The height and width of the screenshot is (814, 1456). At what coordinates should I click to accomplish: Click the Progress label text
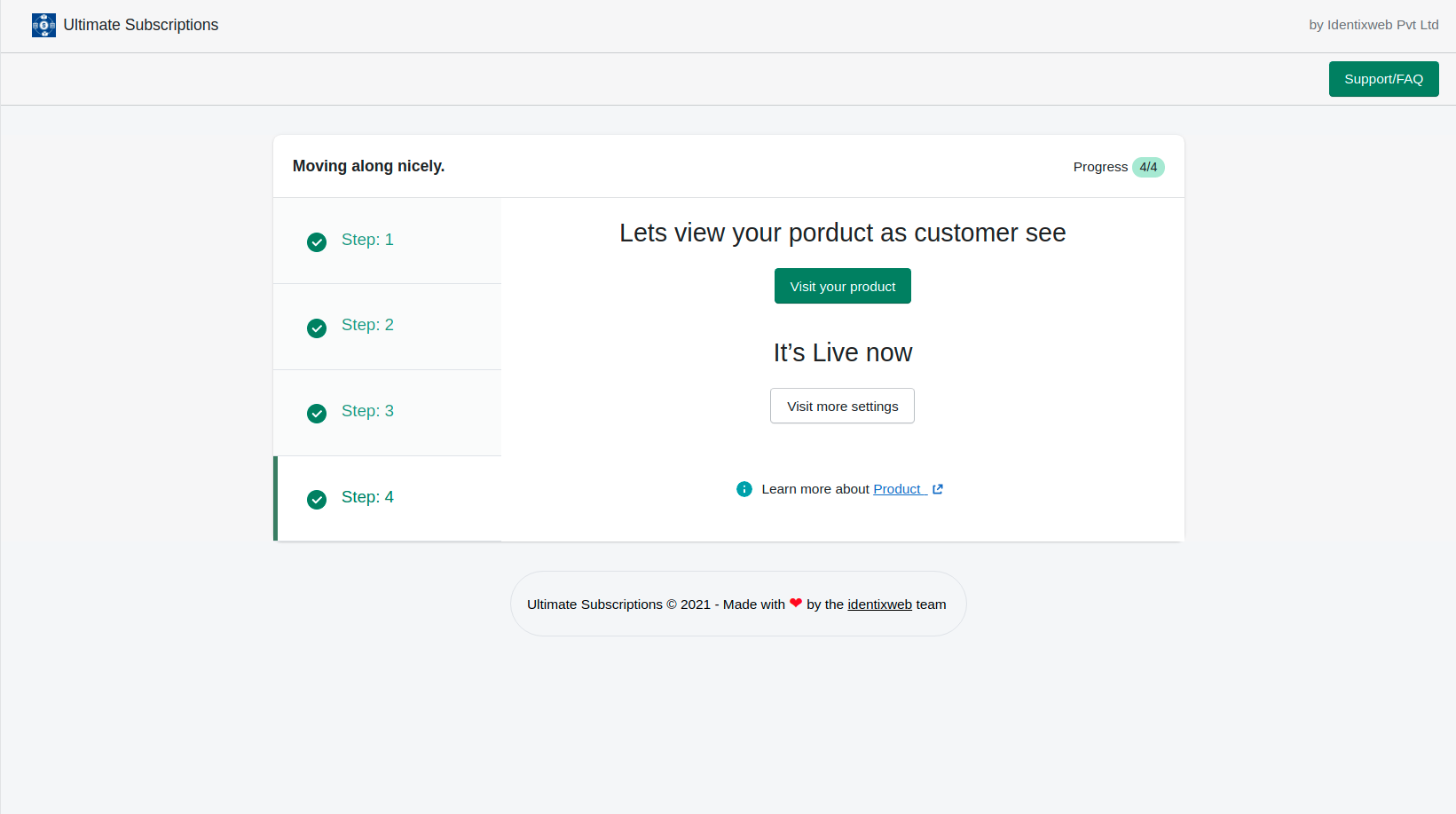coord(1100,167)
